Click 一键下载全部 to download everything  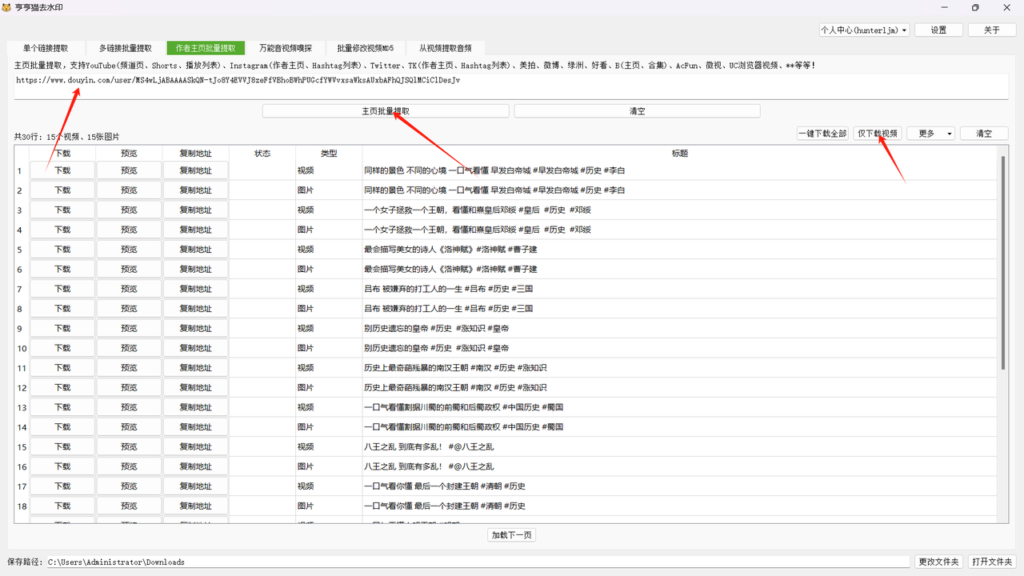pos(822,133)
